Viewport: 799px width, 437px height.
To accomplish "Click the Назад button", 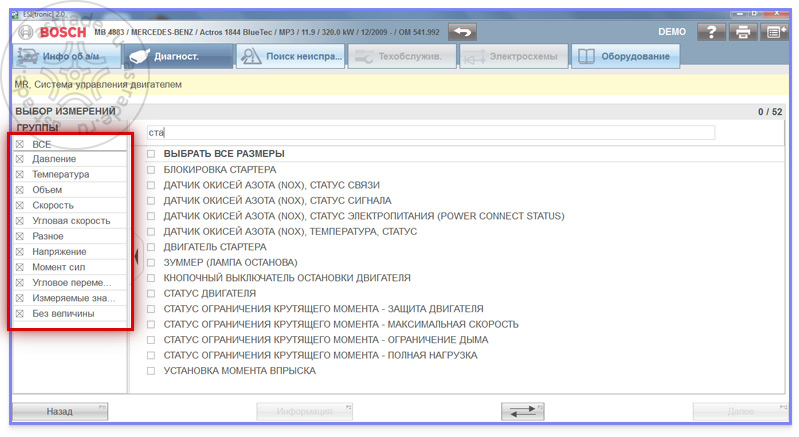I will click(x=60, y=411).
